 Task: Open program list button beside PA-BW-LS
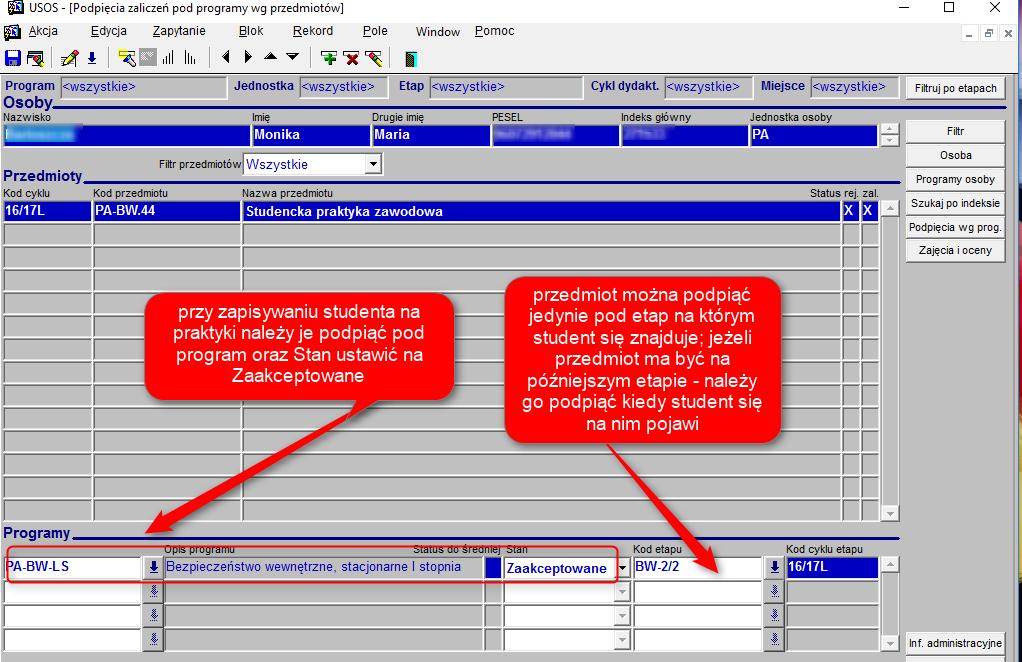pyautogui.click(x=153, y=568)
